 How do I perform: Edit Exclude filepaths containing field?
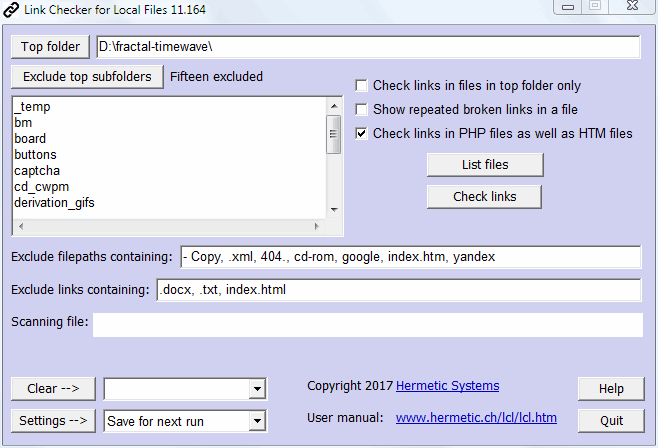tap(411, 257)
